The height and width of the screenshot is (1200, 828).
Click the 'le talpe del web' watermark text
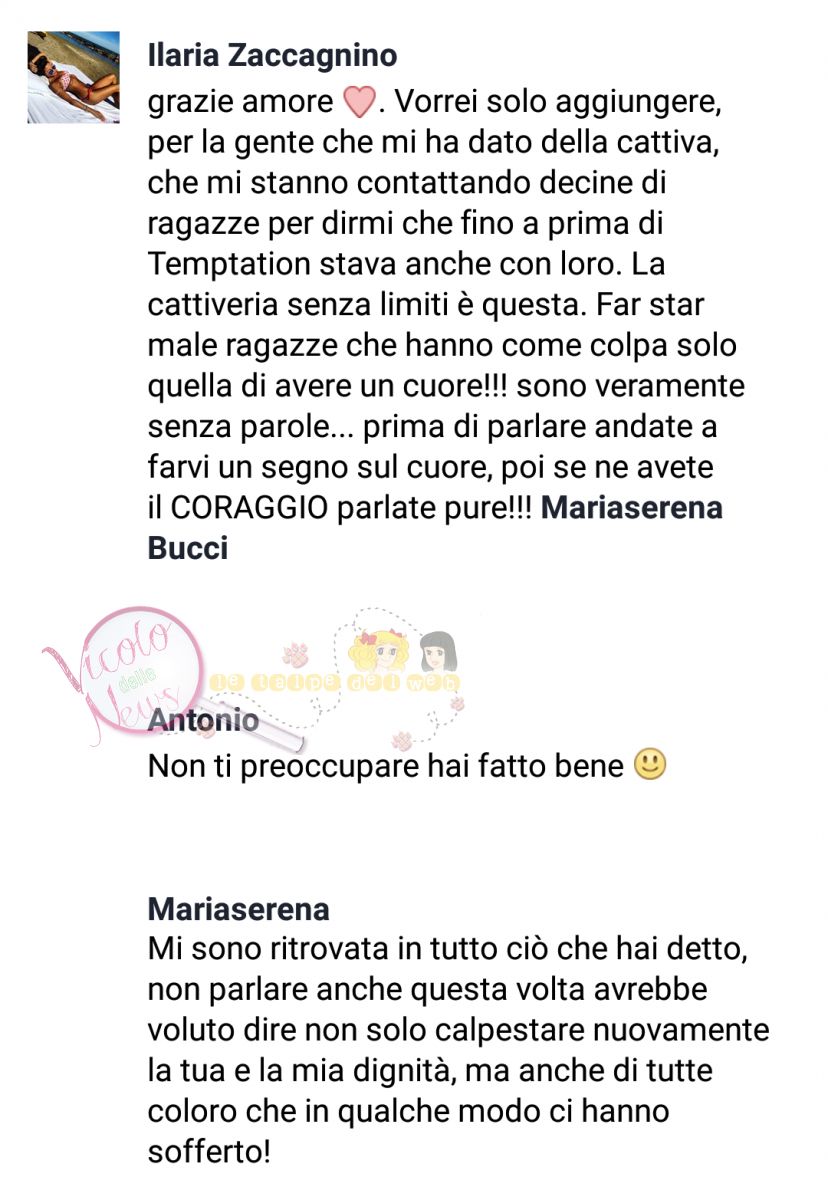335,684
